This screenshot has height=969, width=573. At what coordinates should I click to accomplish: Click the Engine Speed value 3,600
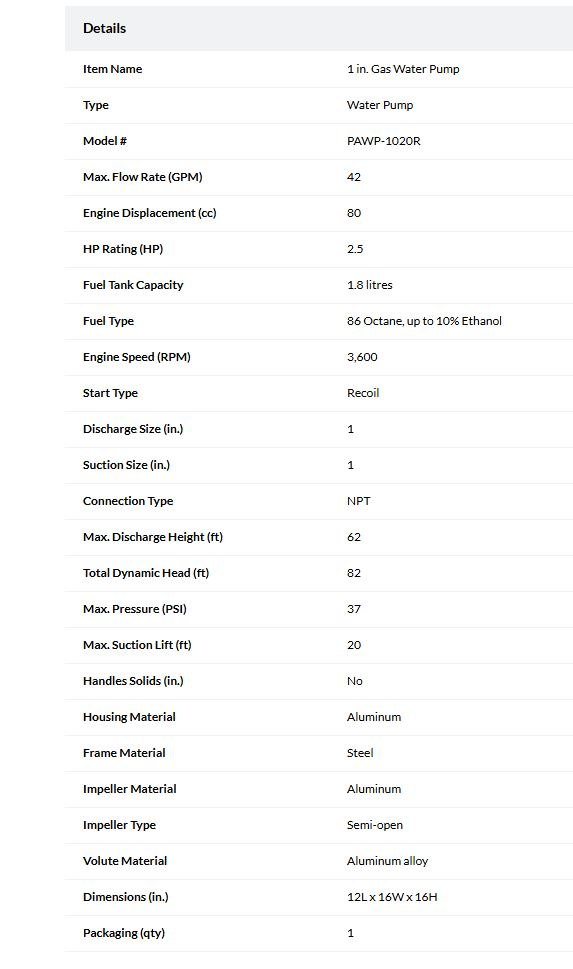pos(362,357)
